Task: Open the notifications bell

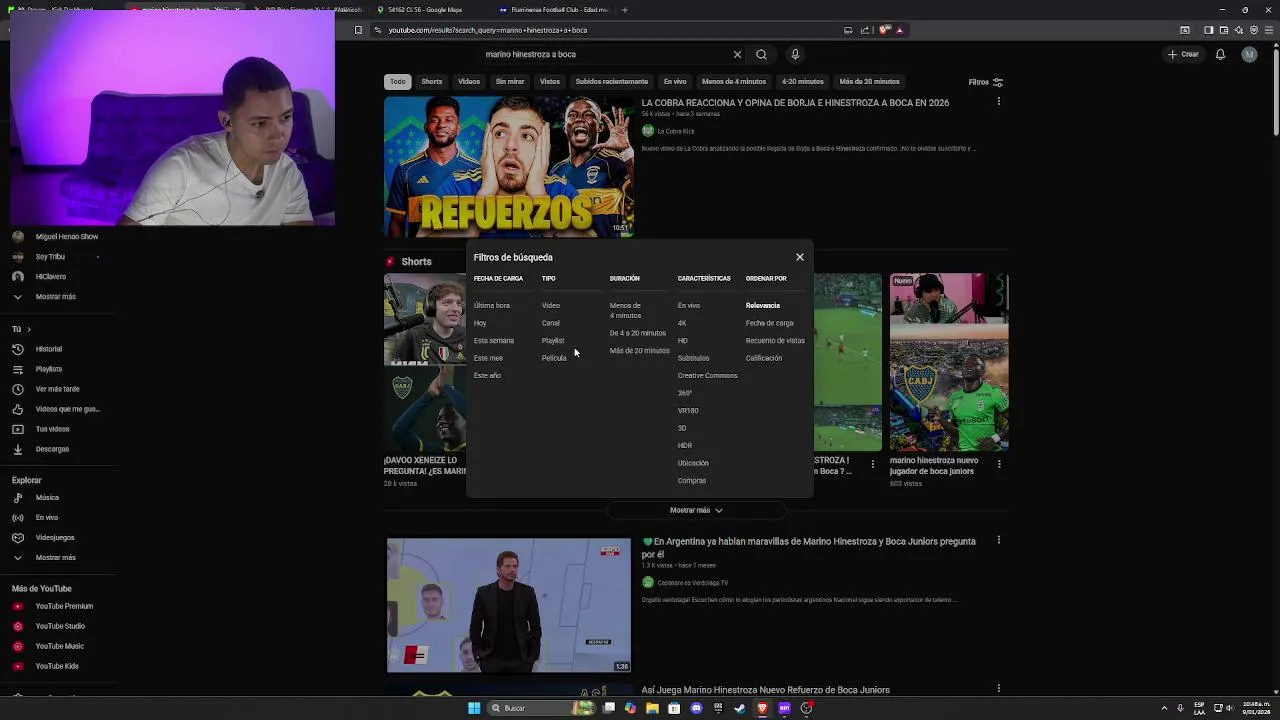Action: (1220, 54)
